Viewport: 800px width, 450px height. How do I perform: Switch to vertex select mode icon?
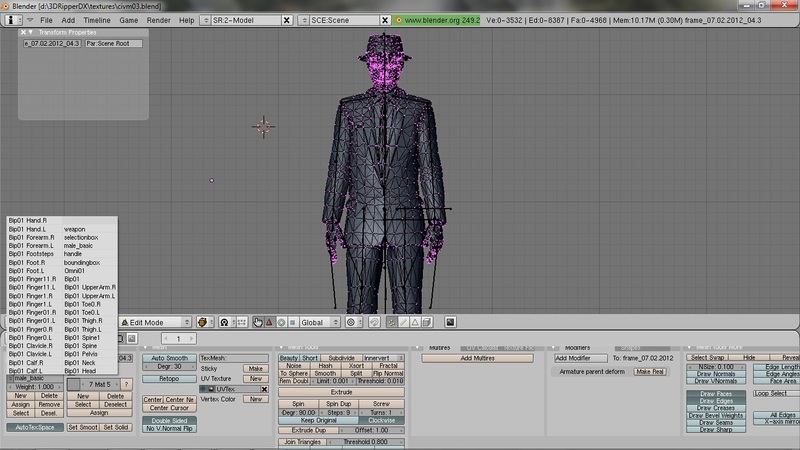coord(391,322)
